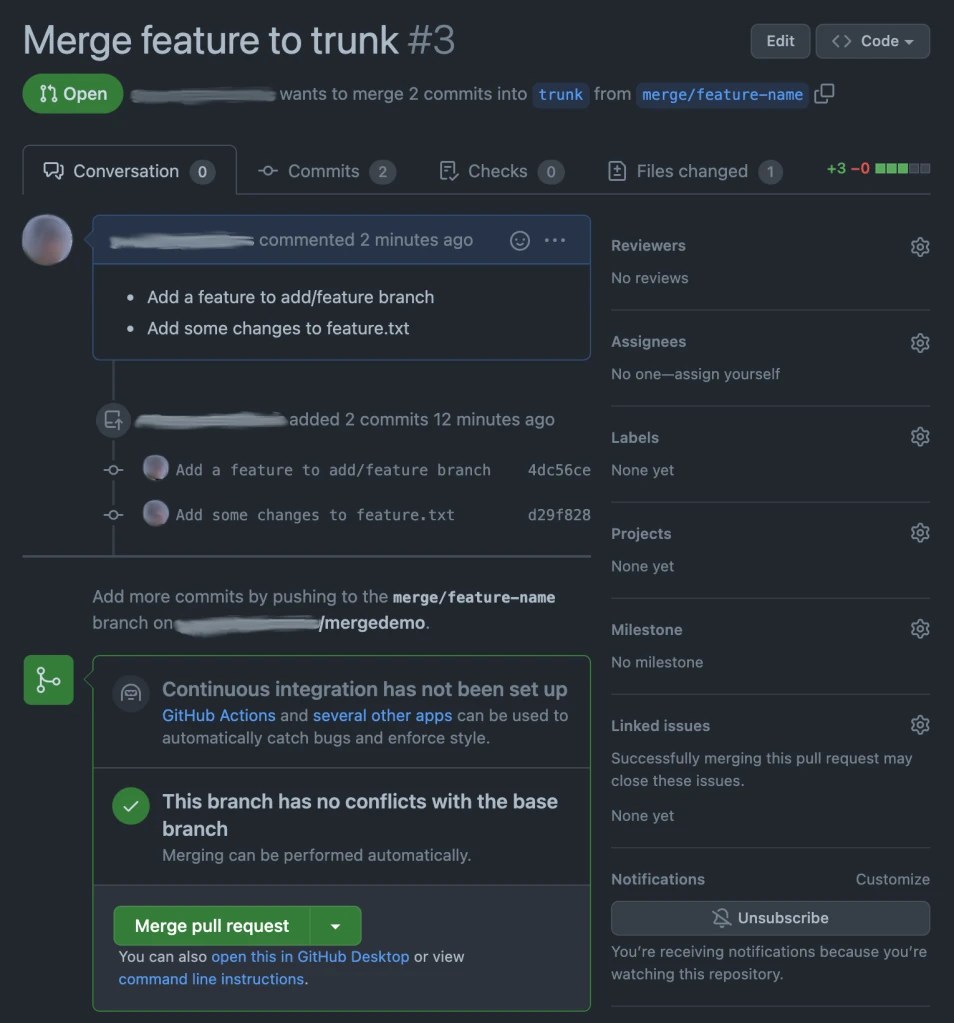Screen dimensions: 954x1023
Task: Open Labels settings gear
Action: tap(920, 437)
